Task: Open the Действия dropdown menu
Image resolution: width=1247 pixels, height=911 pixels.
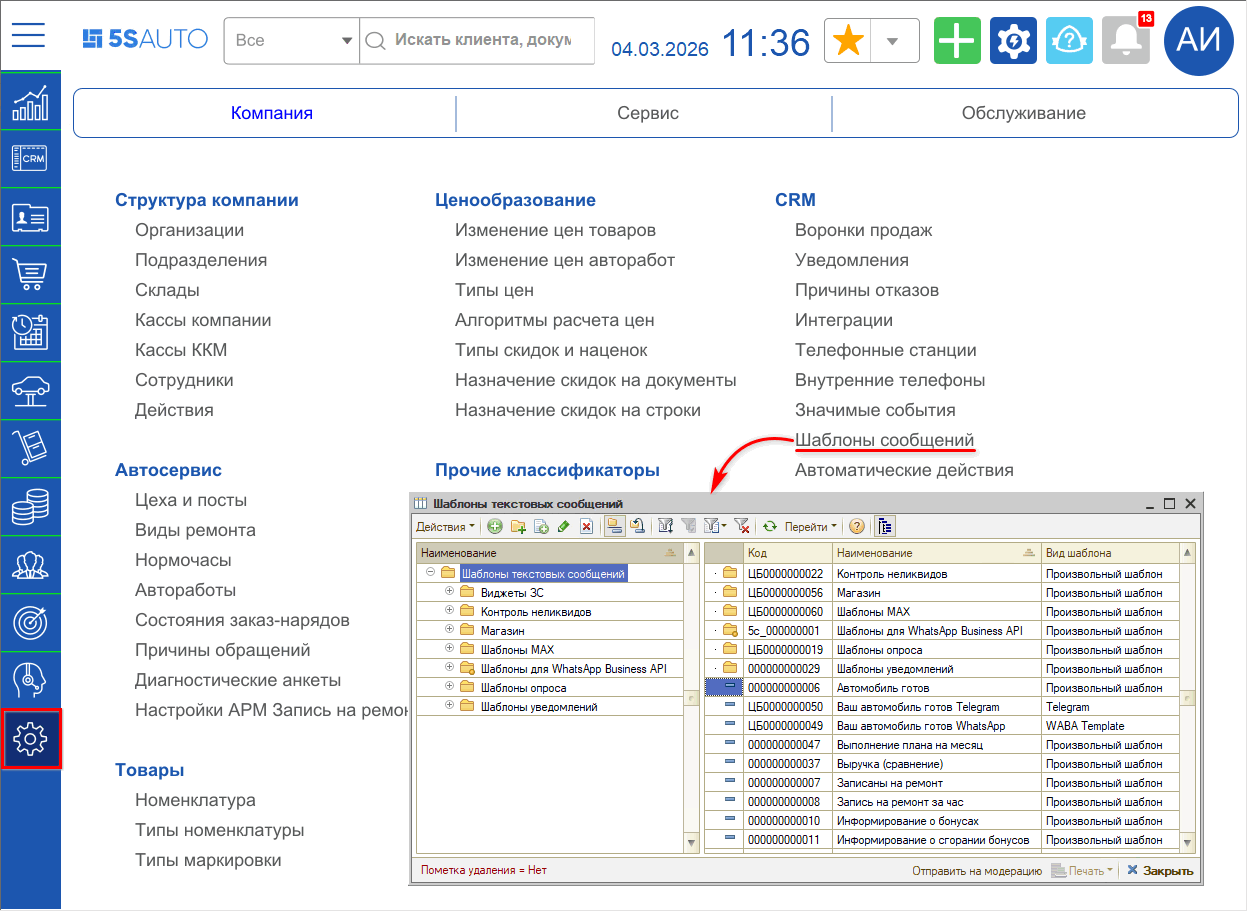Action: coord(445,526)
